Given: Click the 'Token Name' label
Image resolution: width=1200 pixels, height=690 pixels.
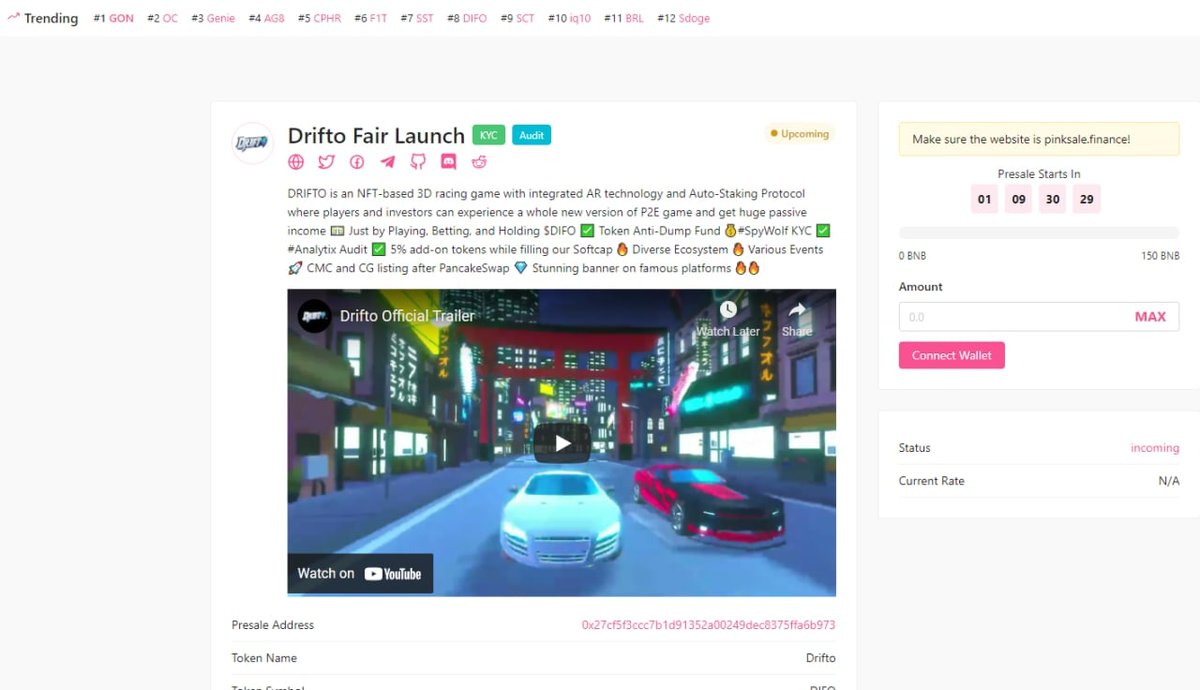Looking at the screenshot, I should coord(265,658).
